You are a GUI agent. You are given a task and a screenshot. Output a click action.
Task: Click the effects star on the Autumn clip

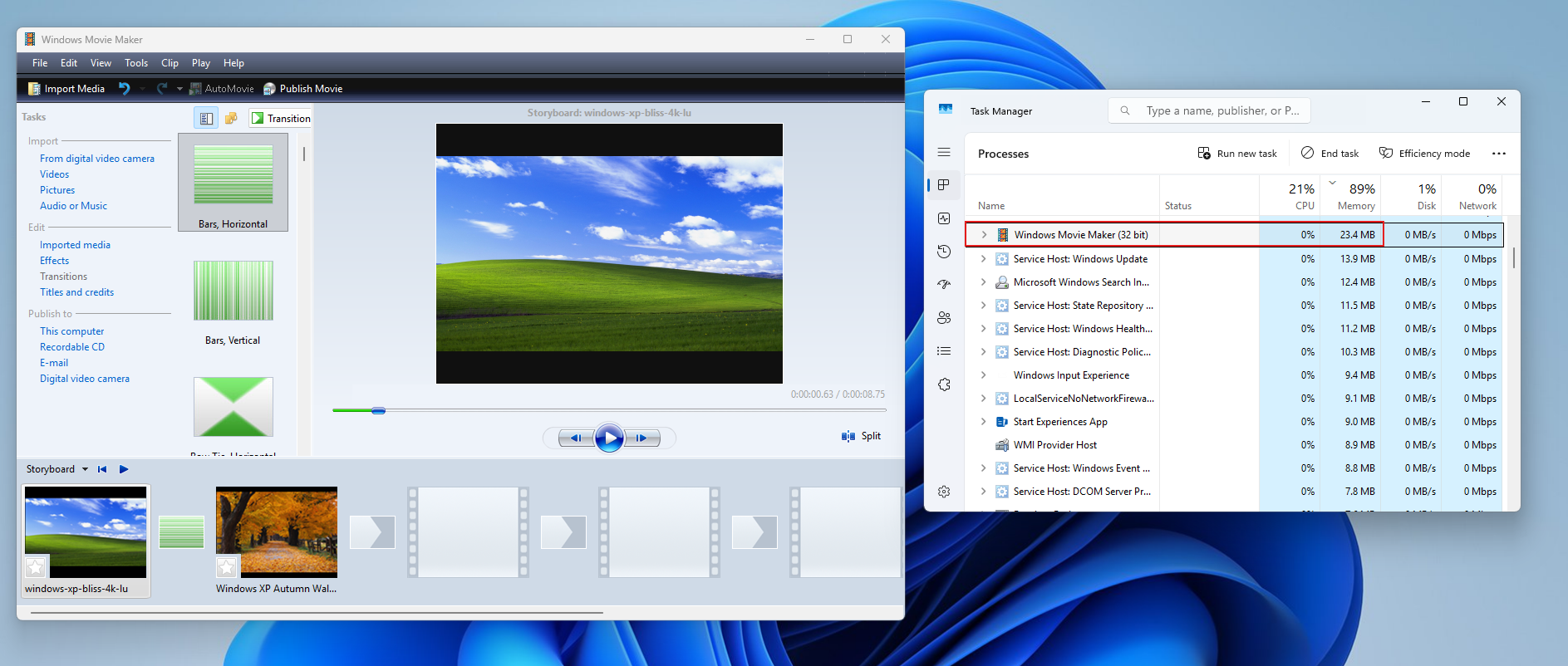point(227,567)
